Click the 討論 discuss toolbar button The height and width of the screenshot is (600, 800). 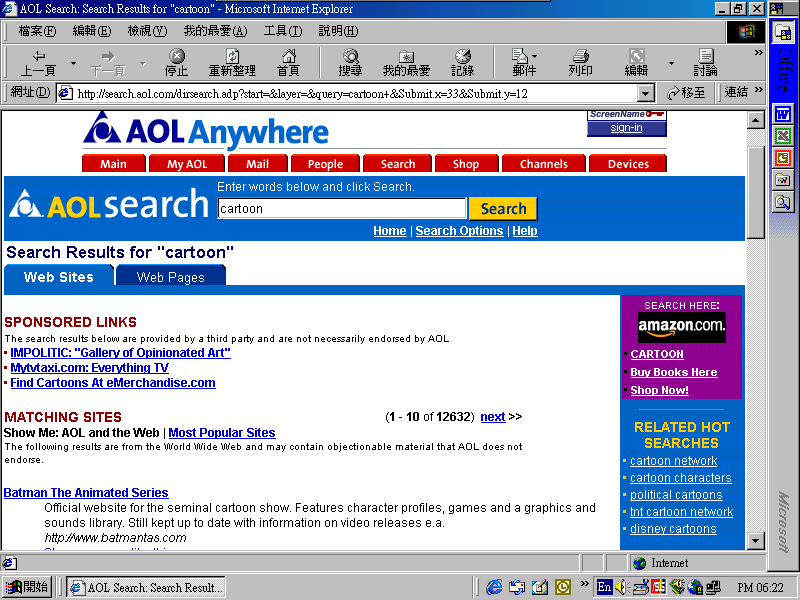(706, 63)
